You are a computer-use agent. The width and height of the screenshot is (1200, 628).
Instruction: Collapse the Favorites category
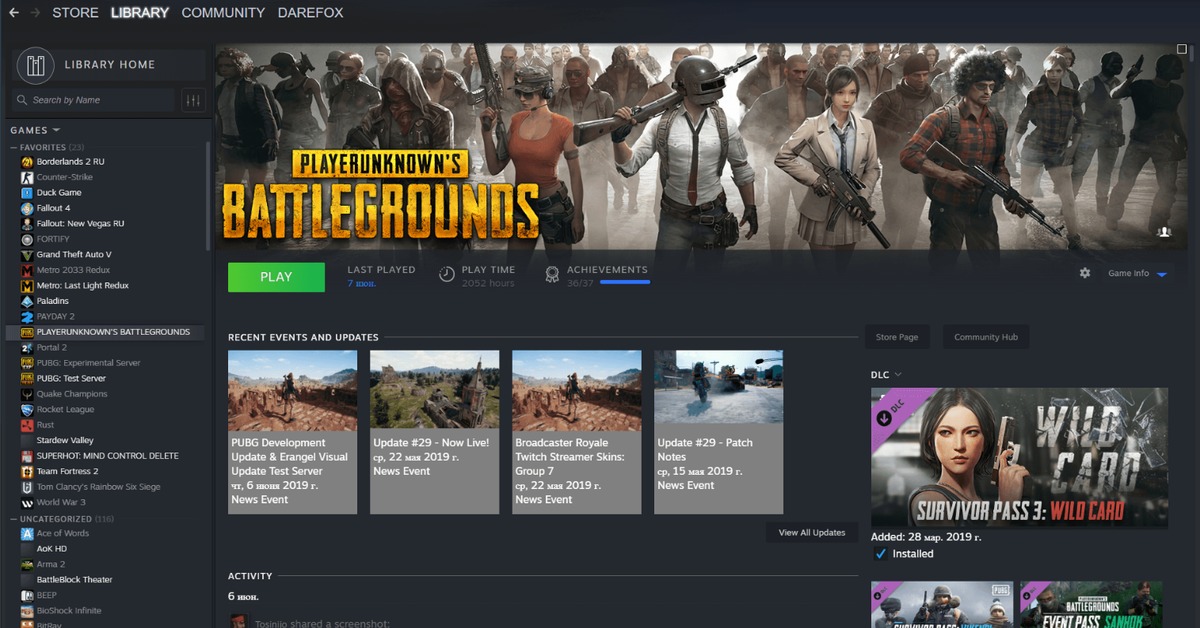(13, 147)
